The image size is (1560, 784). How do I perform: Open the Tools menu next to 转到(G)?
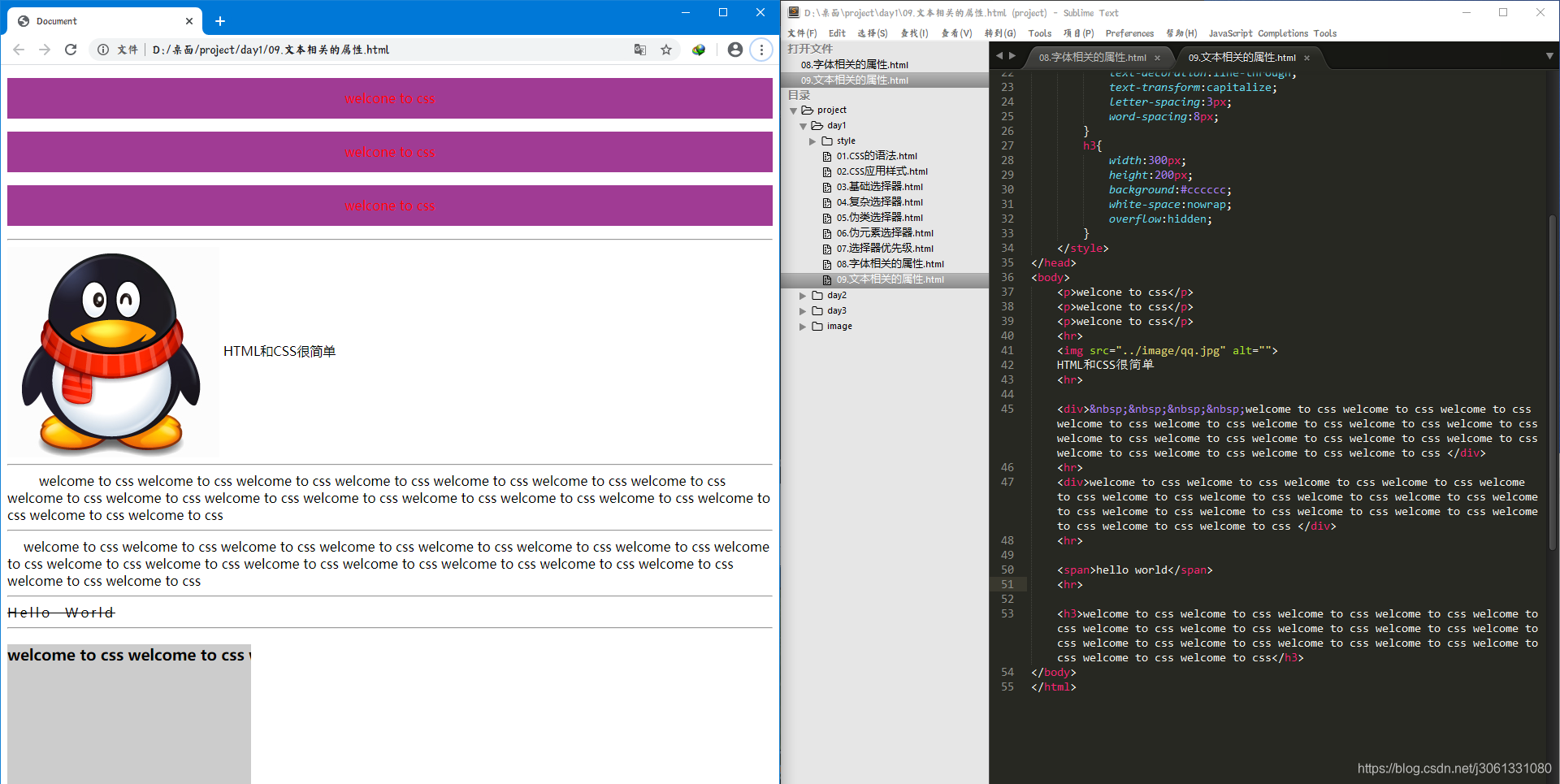click(x=1039, y=33)
